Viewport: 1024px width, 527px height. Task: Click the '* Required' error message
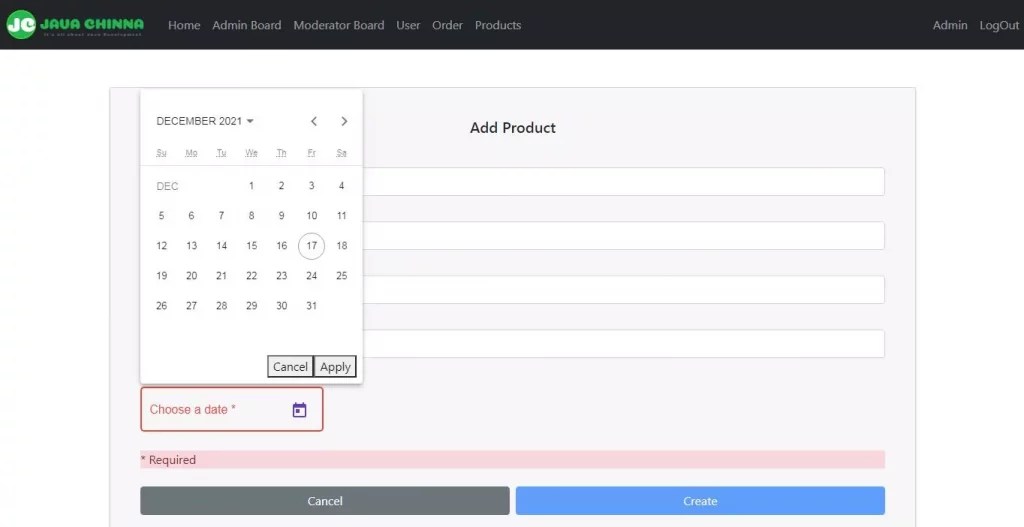513,460
